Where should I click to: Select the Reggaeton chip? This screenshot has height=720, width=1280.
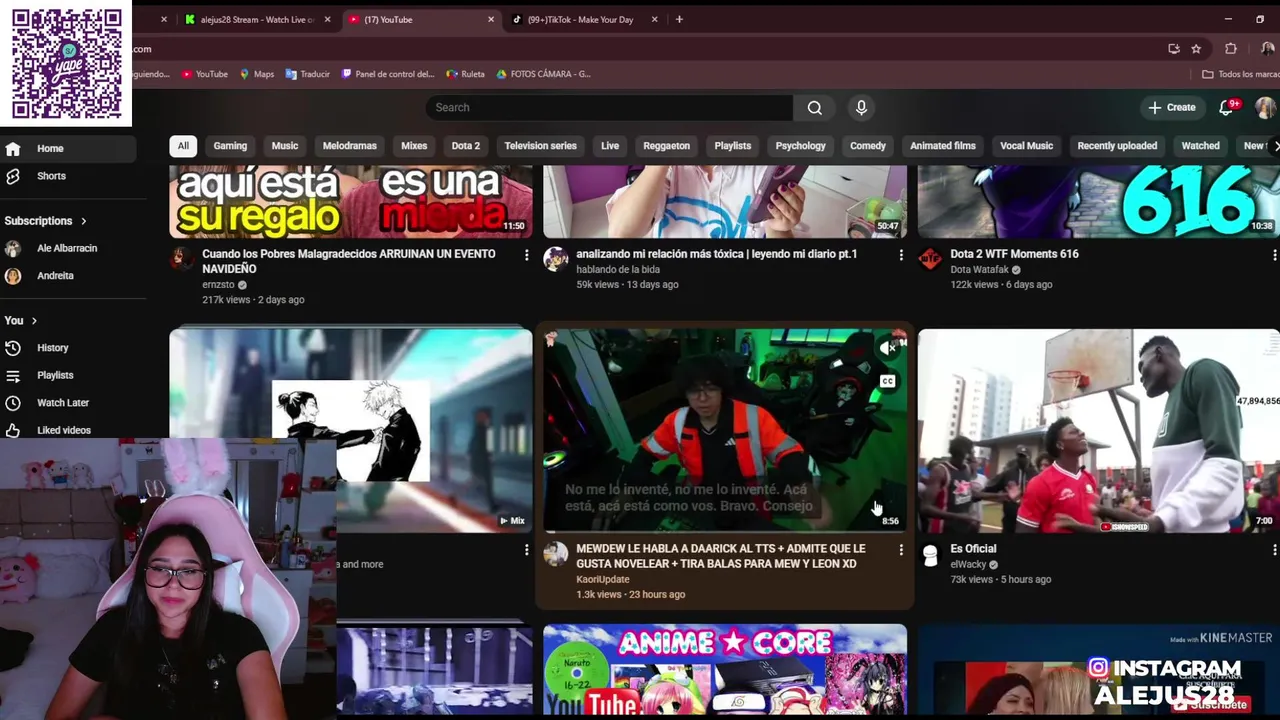tap(667, 146)
